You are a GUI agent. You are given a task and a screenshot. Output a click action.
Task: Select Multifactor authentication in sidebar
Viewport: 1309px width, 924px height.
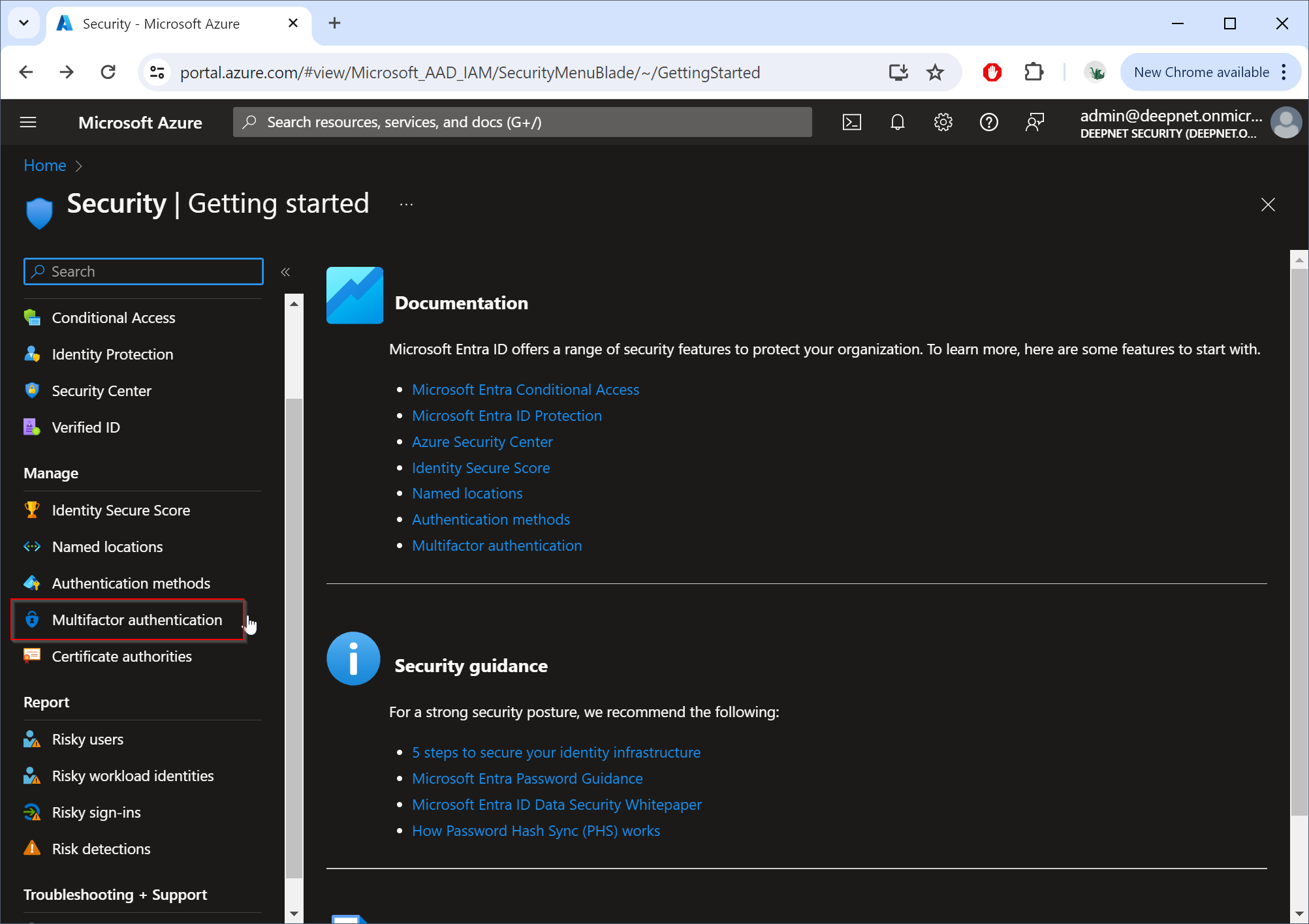(136, 620)
